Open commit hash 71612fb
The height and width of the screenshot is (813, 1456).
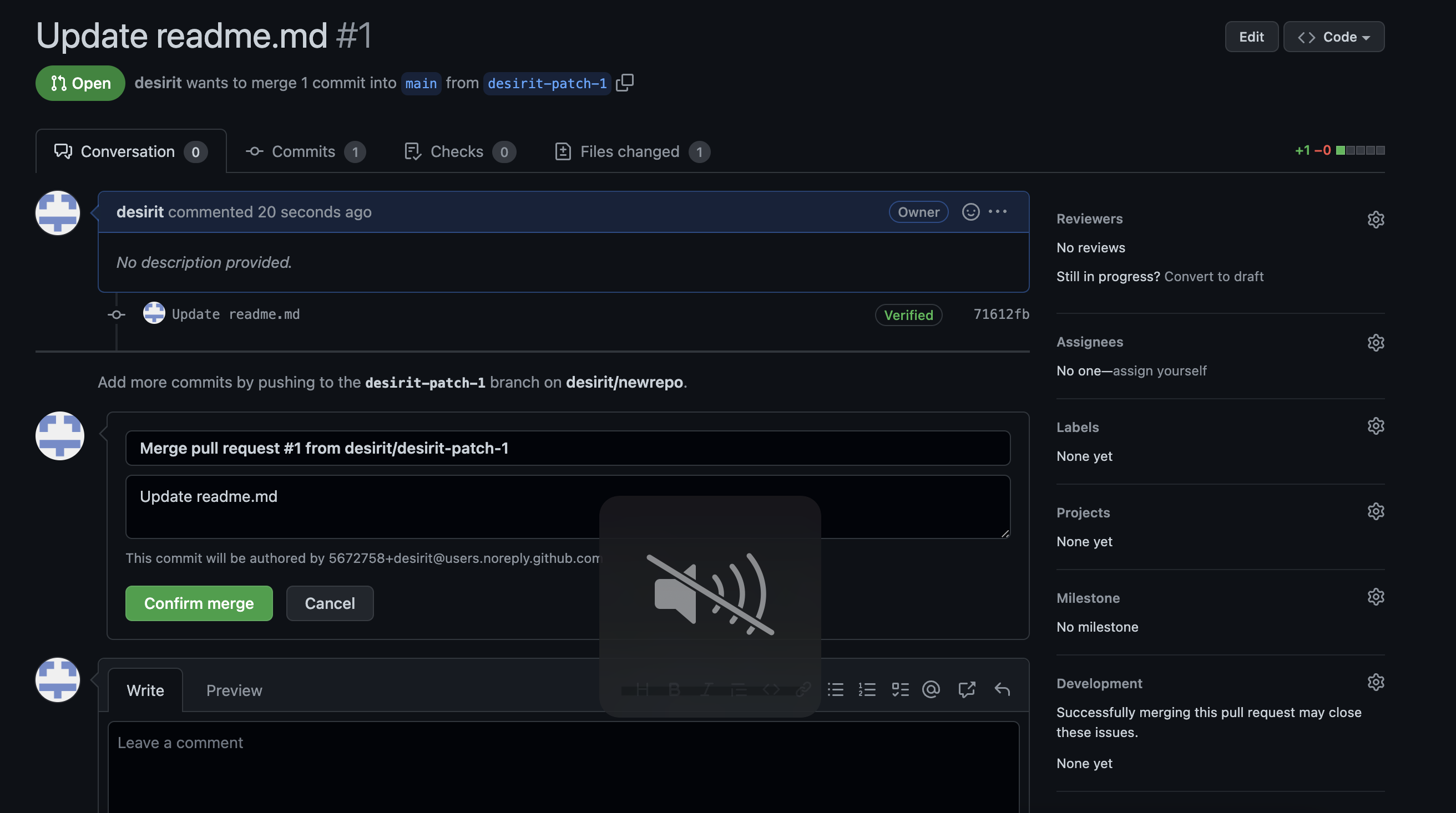pyautogui.click(x=1001, y=314)
